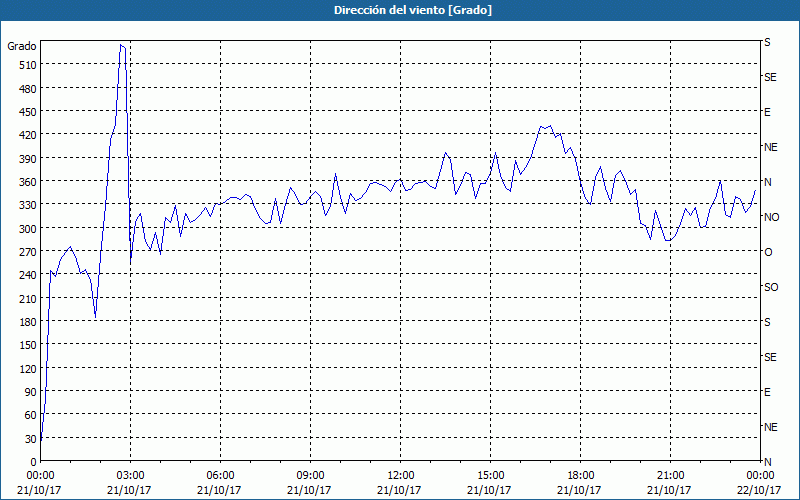Screen dimensions: 800x500
Task: Select the 12:00 time axis label
Action: pyautogui.click(x=401, y=476)
